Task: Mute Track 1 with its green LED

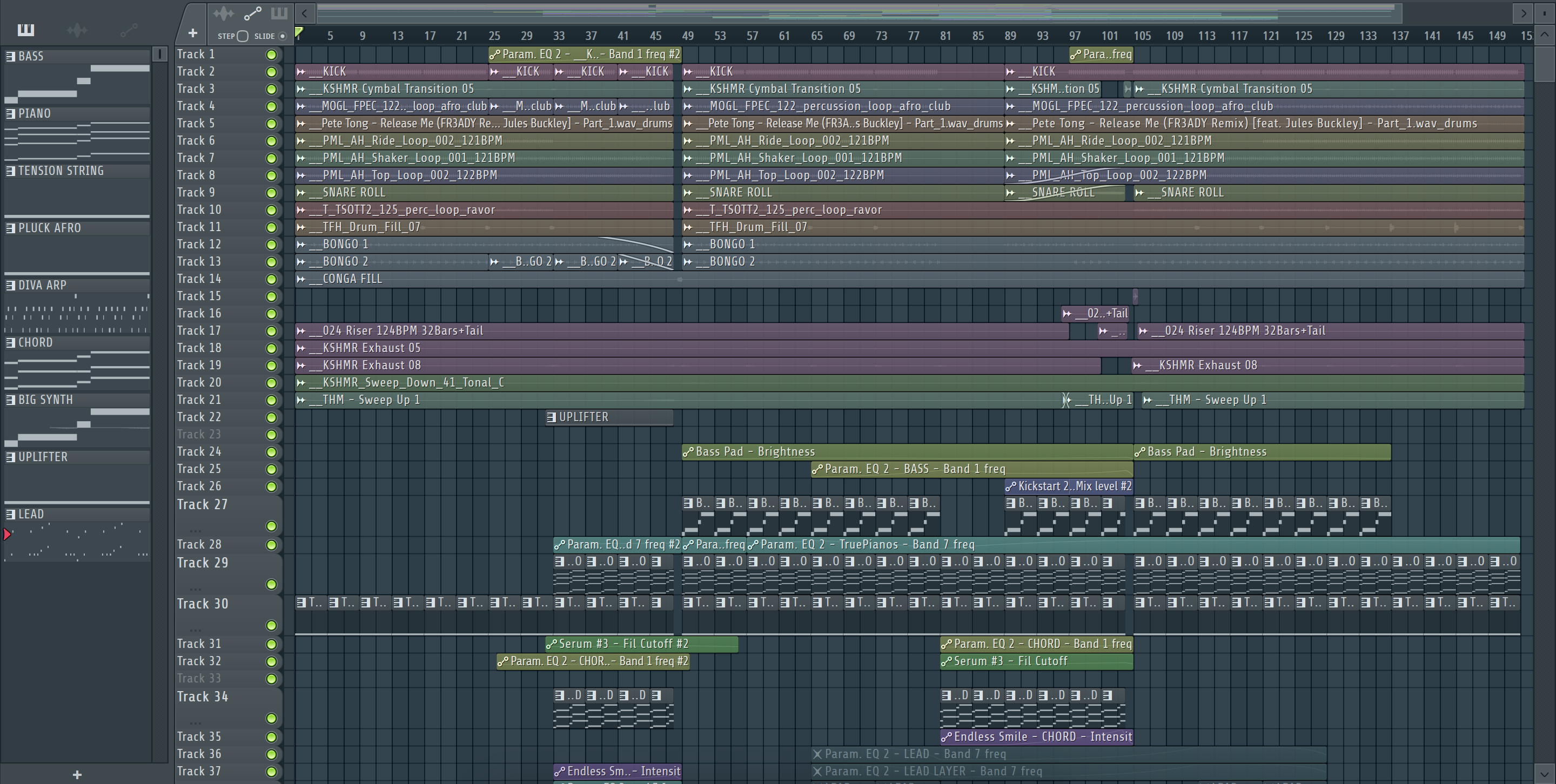Action: click(x=272, y=55)
